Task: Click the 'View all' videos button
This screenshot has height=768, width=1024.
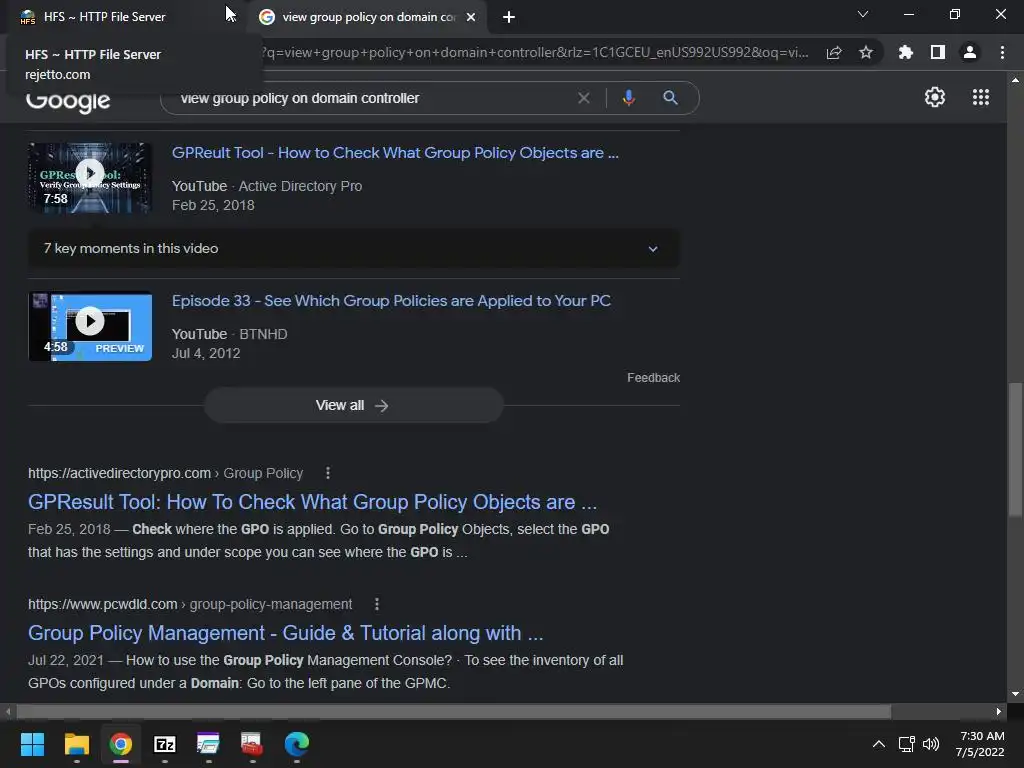Action: click(x=353, y=406)
